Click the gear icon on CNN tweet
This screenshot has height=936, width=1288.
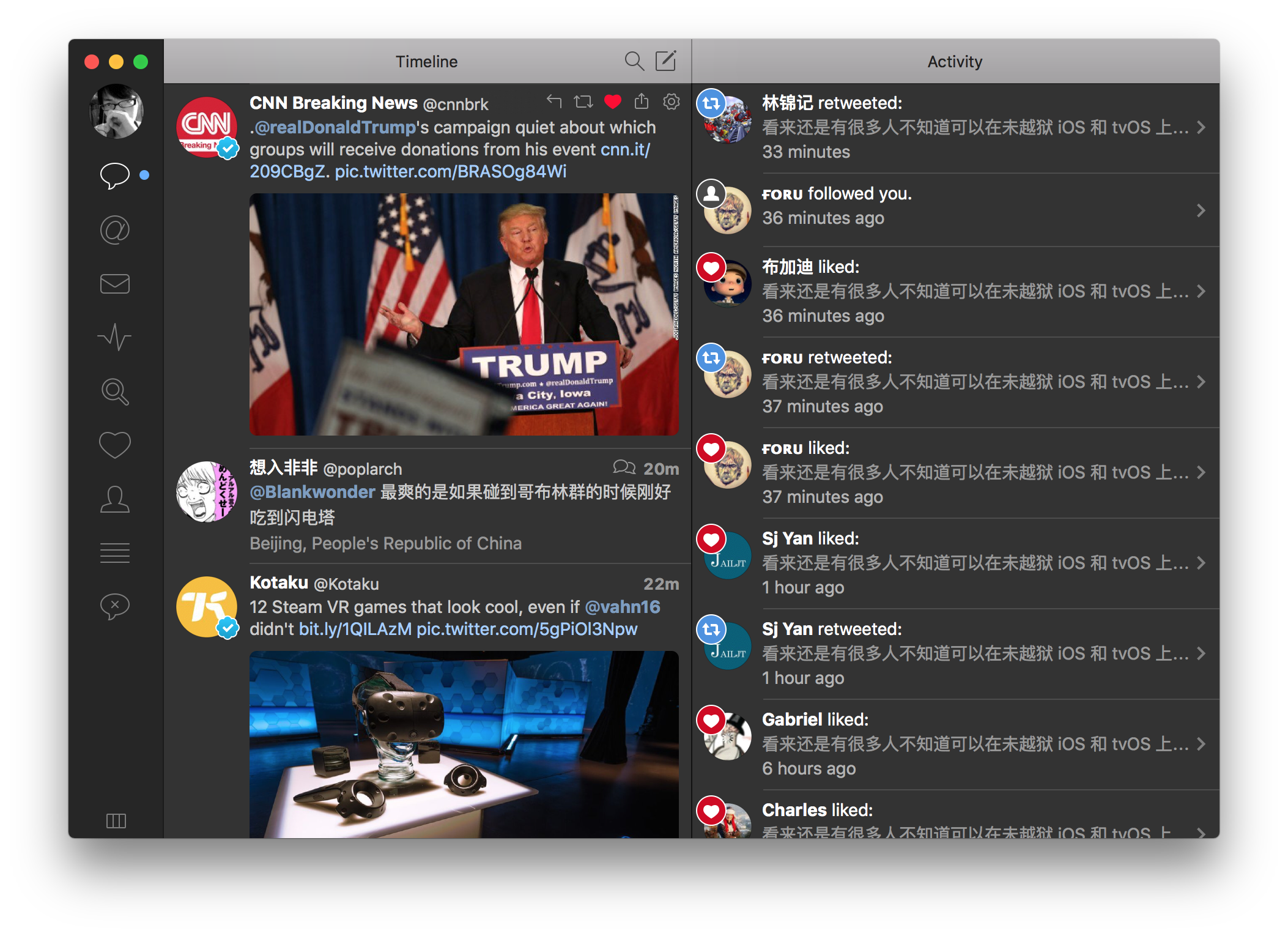pyautogui.click(x=671, y=102)
